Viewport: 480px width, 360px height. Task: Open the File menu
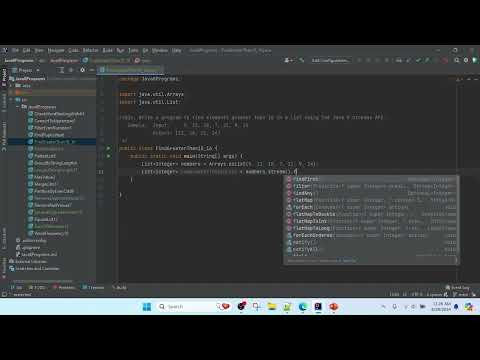[15, 50]
